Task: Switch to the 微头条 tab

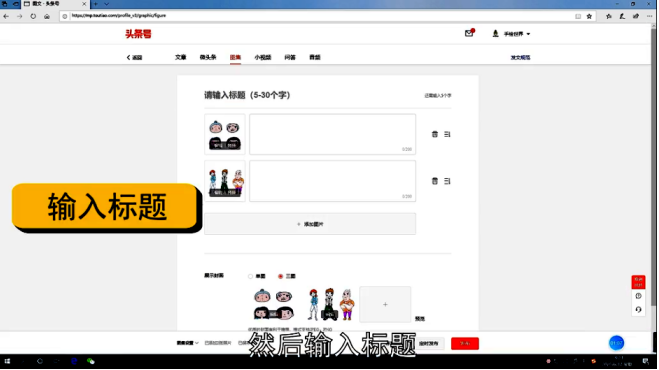Action: tap(208, 57)
